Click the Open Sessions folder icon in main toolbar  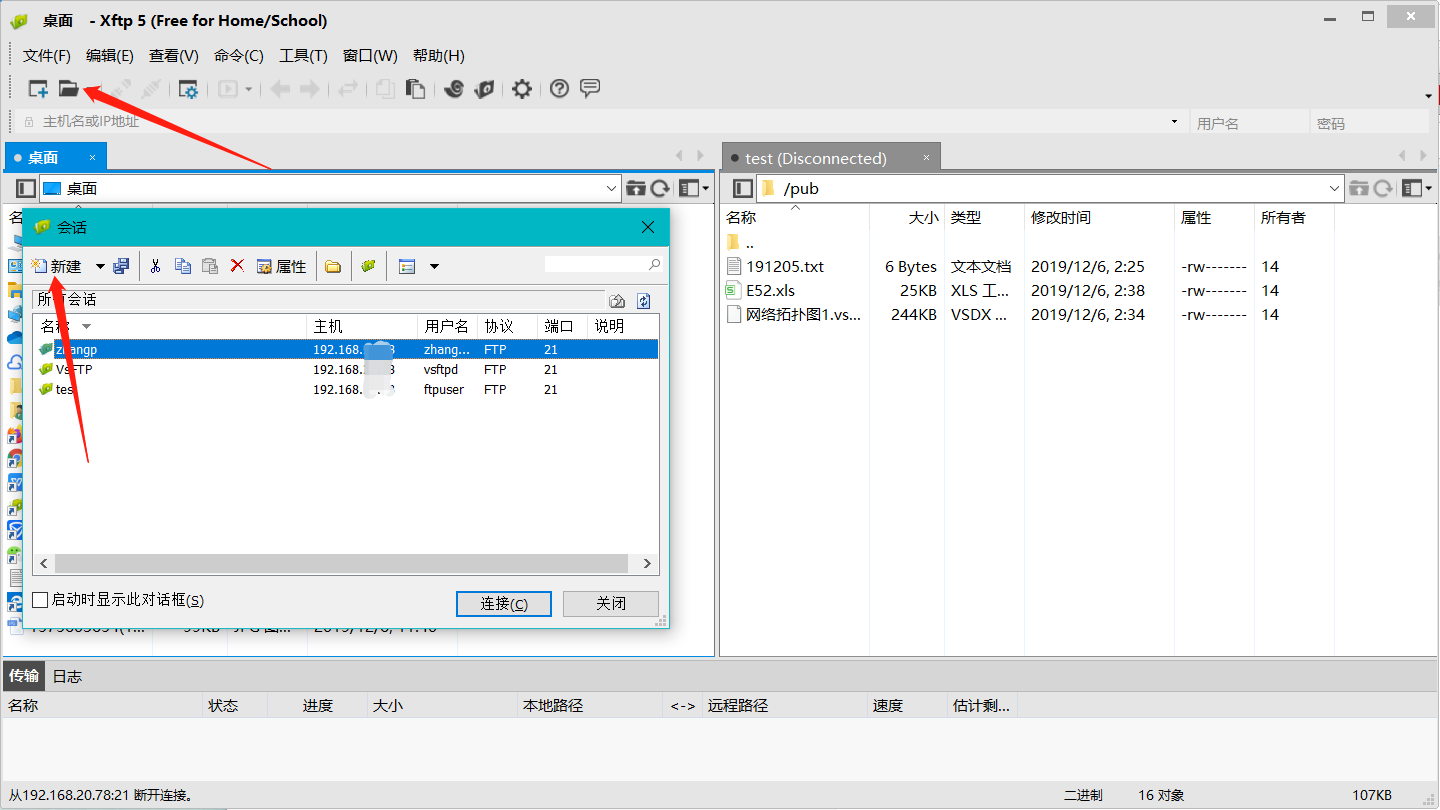(x=68, y=89)
